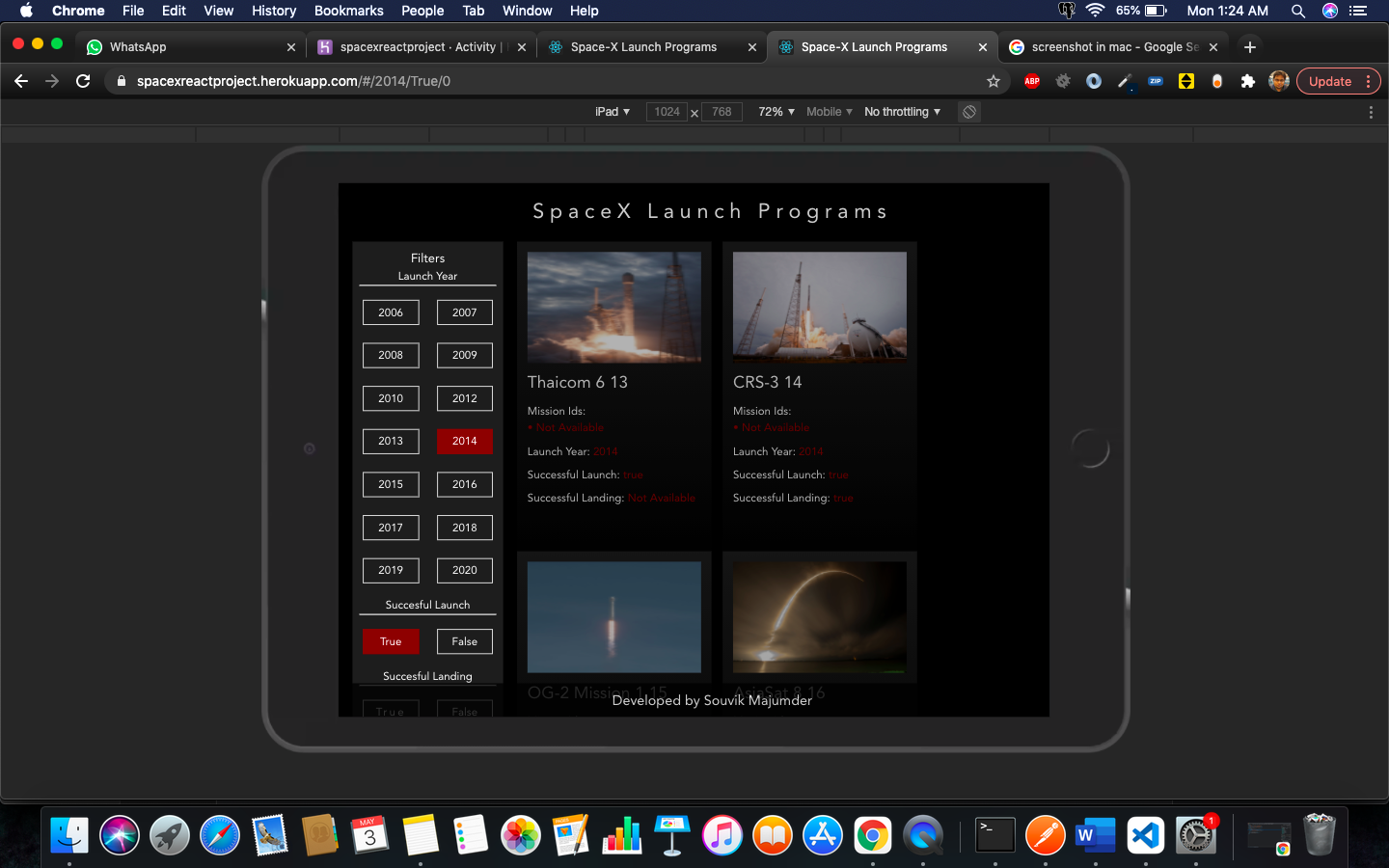Open Photos from the dock
Viewport: 1389px width, 868px height.
(x=521, y=835)
